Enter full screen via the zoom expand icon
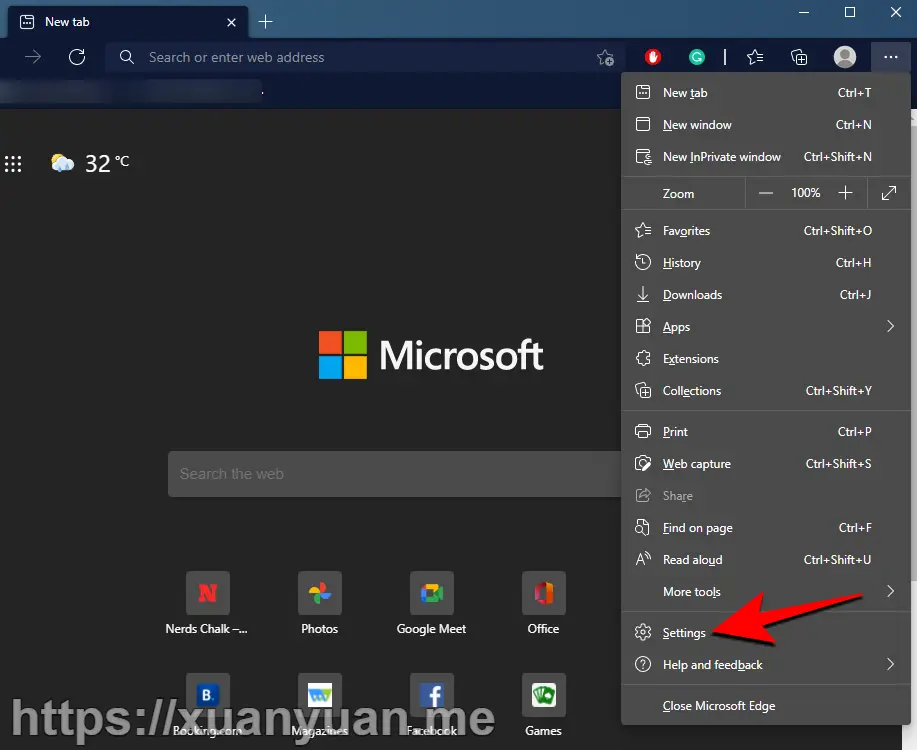Viewport: 917px width, 750px height. (889, 192)
